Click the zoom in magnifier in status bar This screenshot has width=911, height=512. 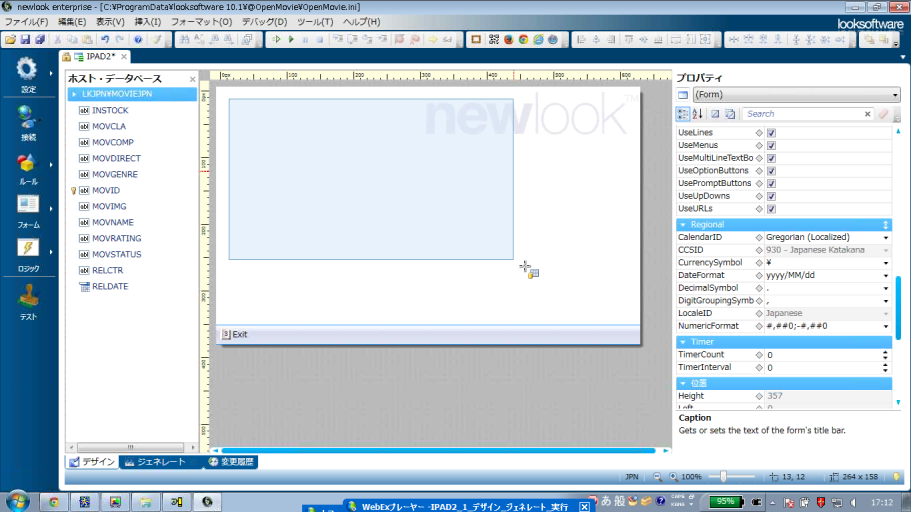pyautogui.click(x=673, y=477)
